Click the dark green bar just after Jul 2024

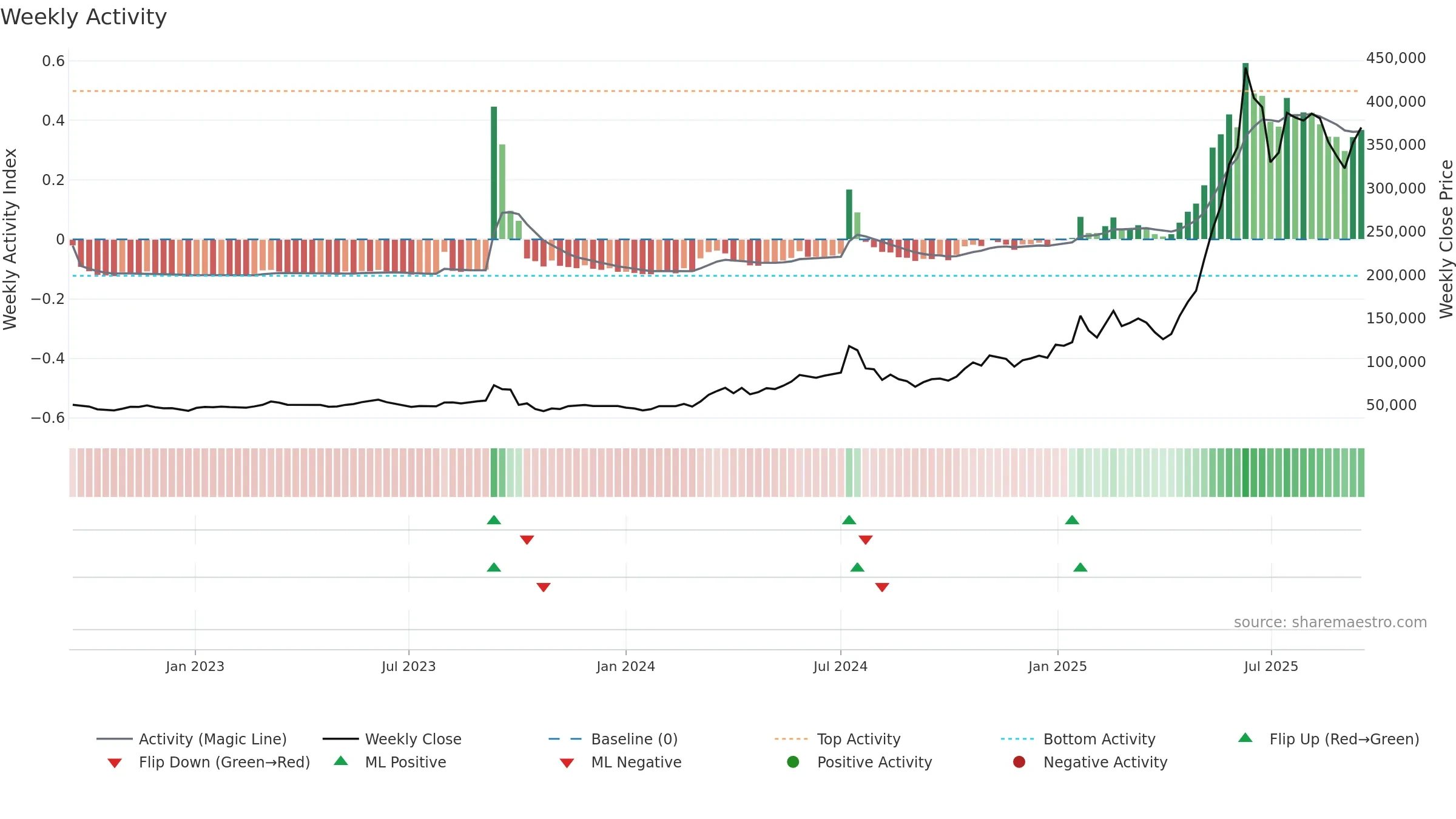pyautogui.click(x=849, y=214)
